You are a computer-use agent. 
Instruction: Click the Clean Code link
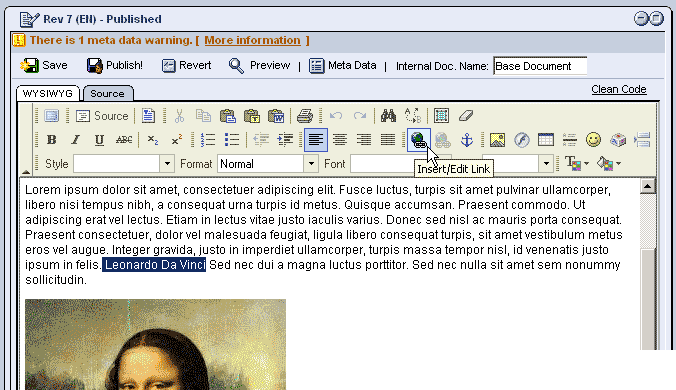(x=619, y=89)
